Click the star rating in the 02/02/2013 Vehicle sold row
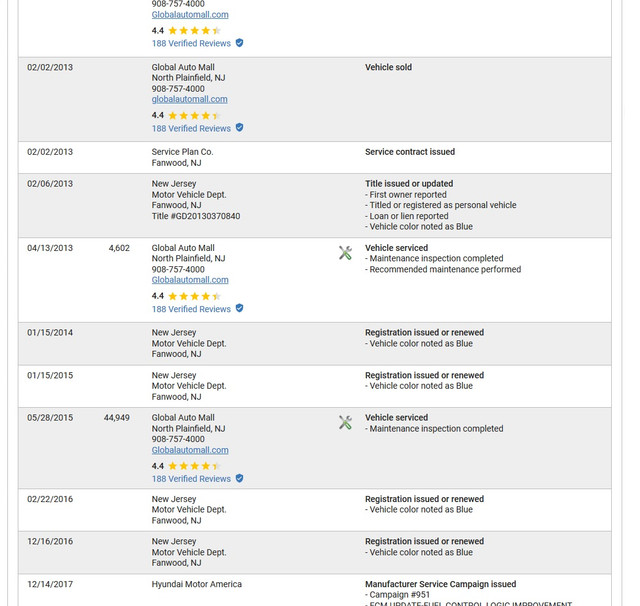Viewport: 640px width, 606px height. point(195,115)
